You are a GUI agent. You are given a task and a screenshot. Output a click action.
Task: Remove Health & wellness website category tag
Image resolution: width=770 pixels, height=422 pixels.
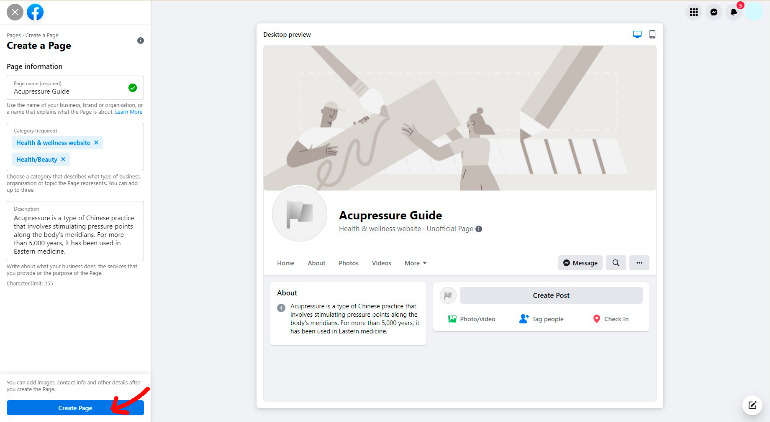click(96, 142)
